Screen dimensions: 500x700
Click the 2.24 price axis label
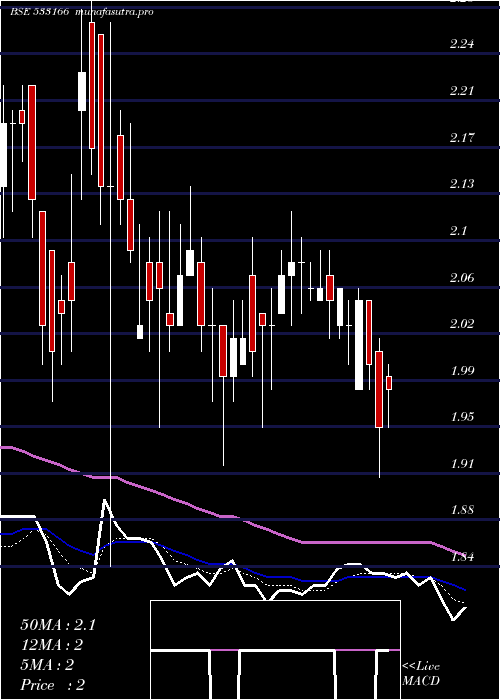(x=462, y=44)
